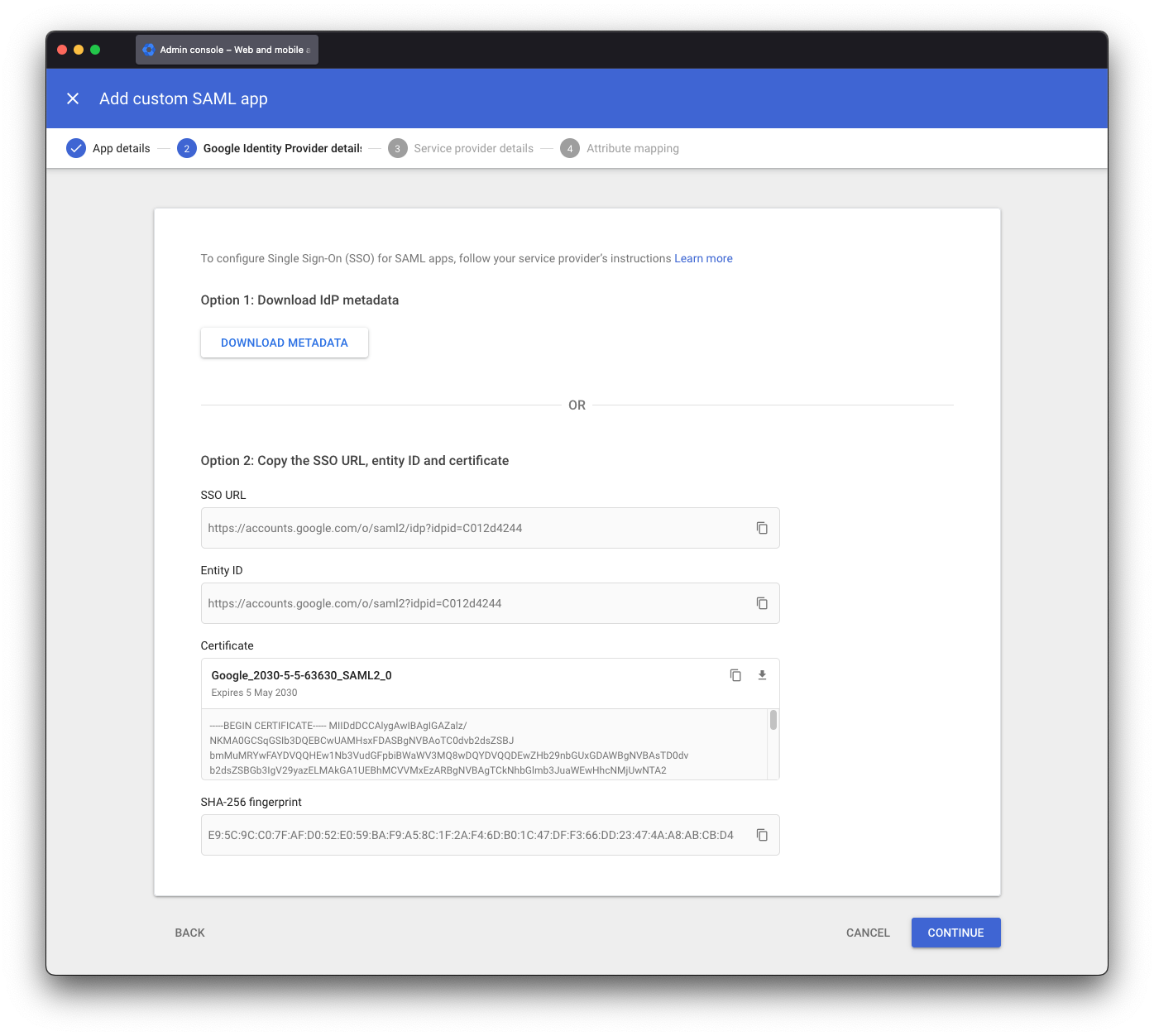Click the BACK button
1154x1036 pixels.
[x=189, y=933]
